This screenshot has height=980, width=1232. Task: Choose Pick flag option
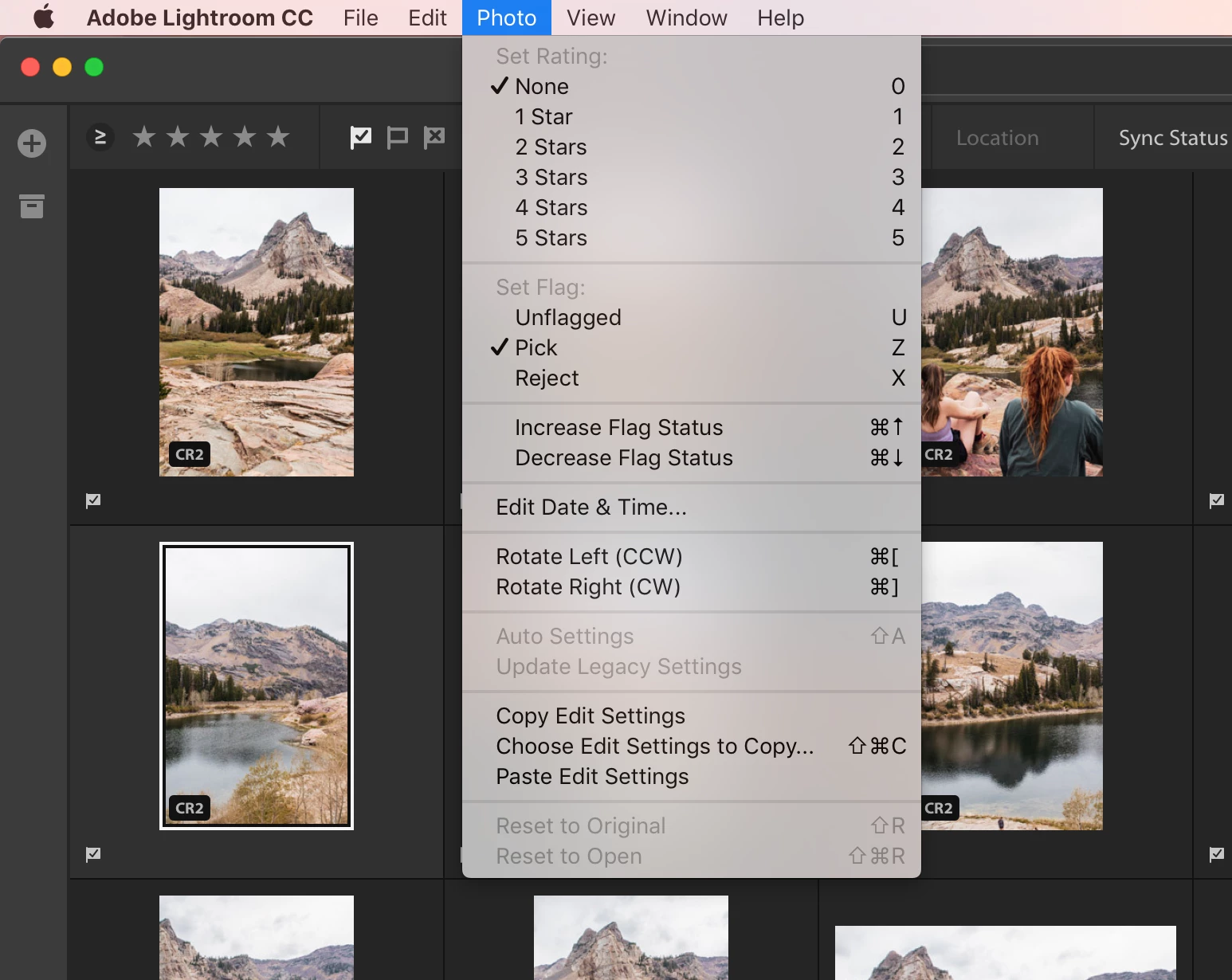point(692,347)
